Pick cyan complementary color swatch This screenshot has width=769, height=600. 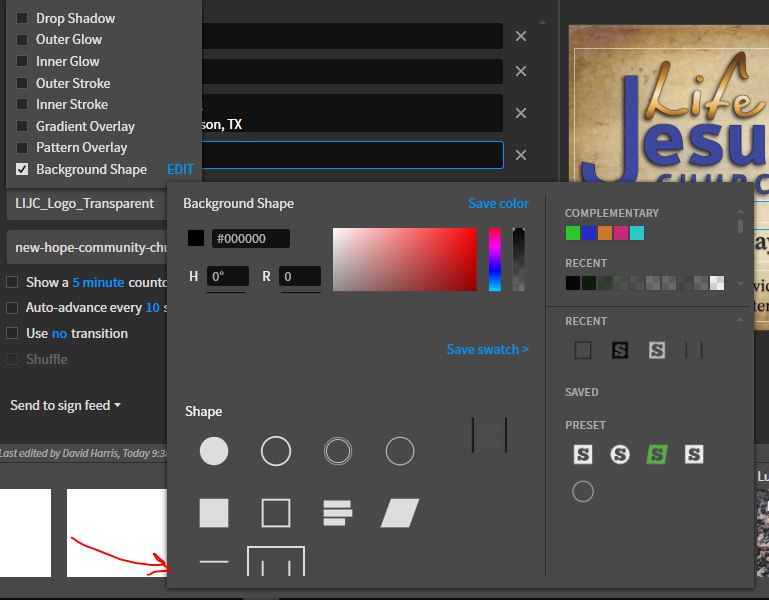tap(637, 233)
